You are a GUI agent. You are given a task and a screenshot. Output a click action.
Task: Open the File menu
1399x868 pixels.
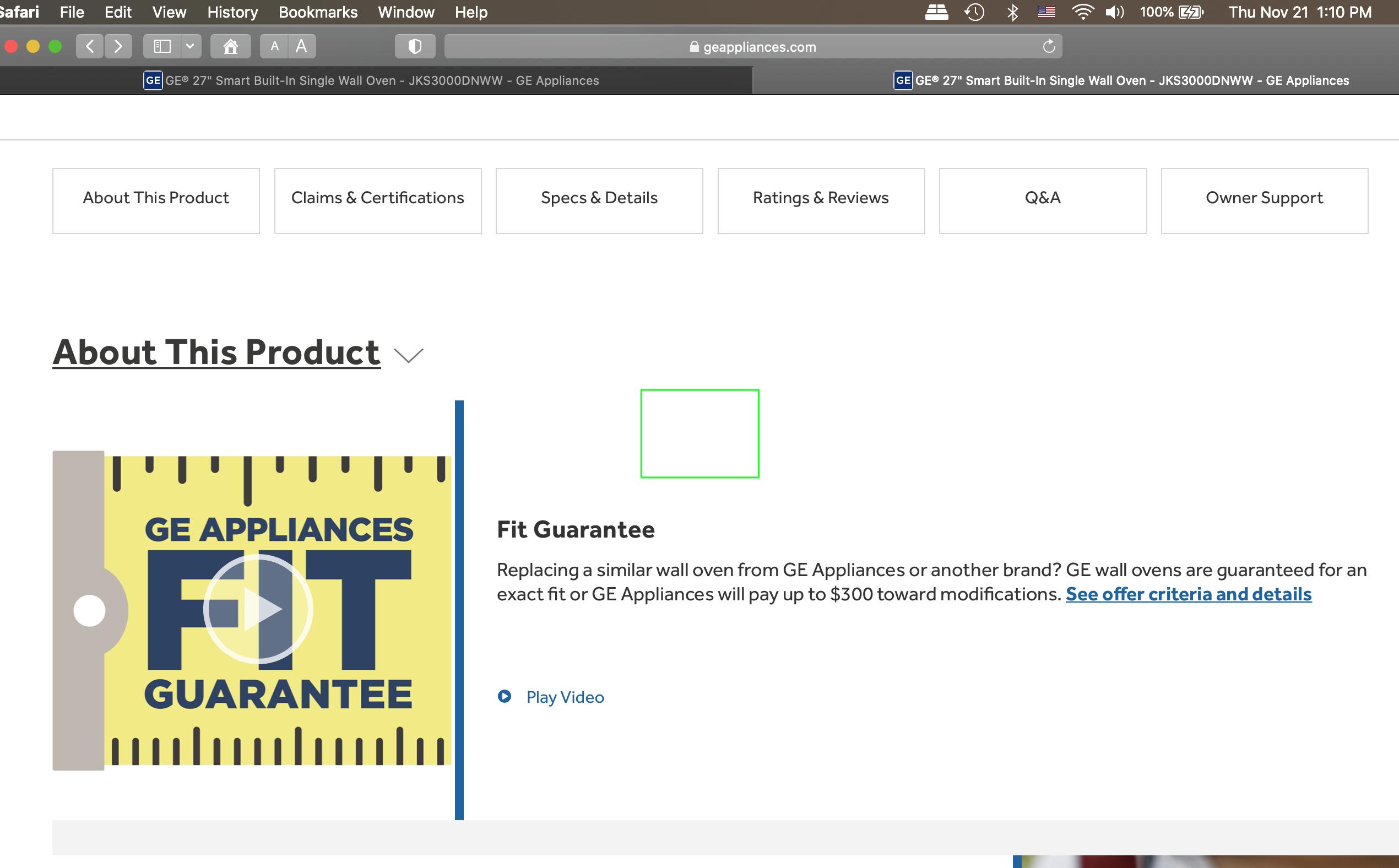pyautogui.click(x=72, y=12)
